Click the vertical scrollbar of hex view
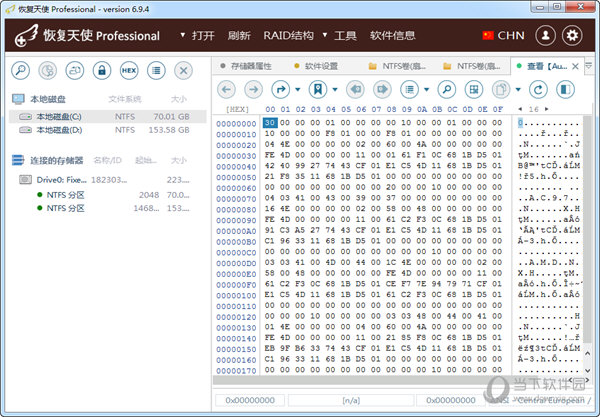 (587, 230)
